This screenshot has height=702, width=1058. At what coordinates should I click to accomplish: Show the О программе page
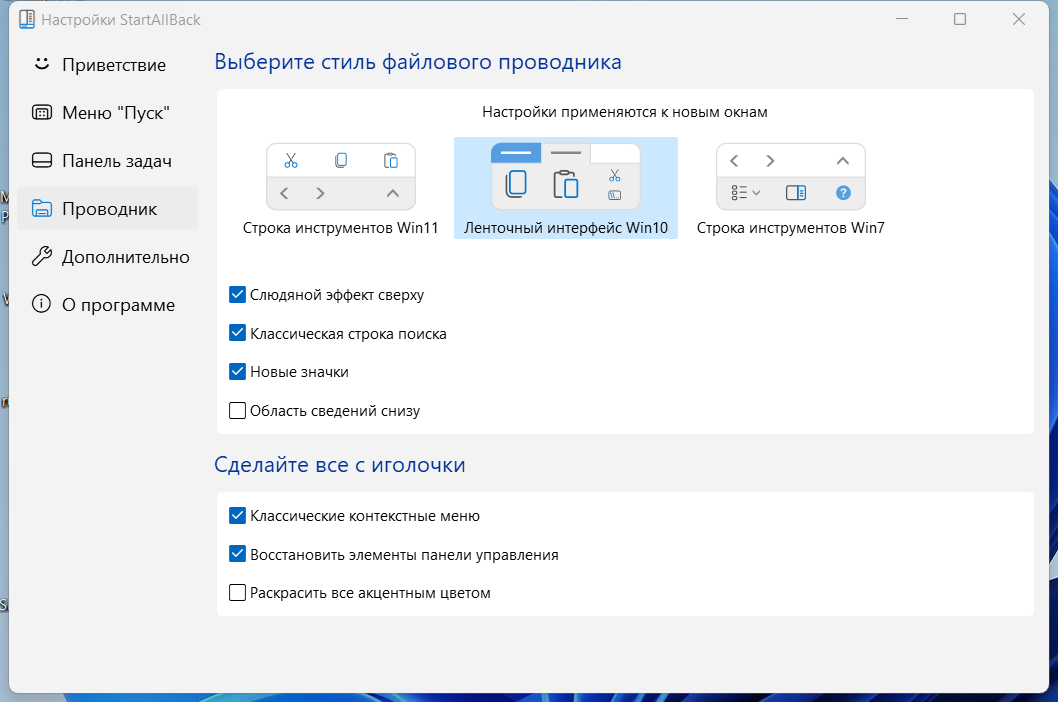pos(107,304)
